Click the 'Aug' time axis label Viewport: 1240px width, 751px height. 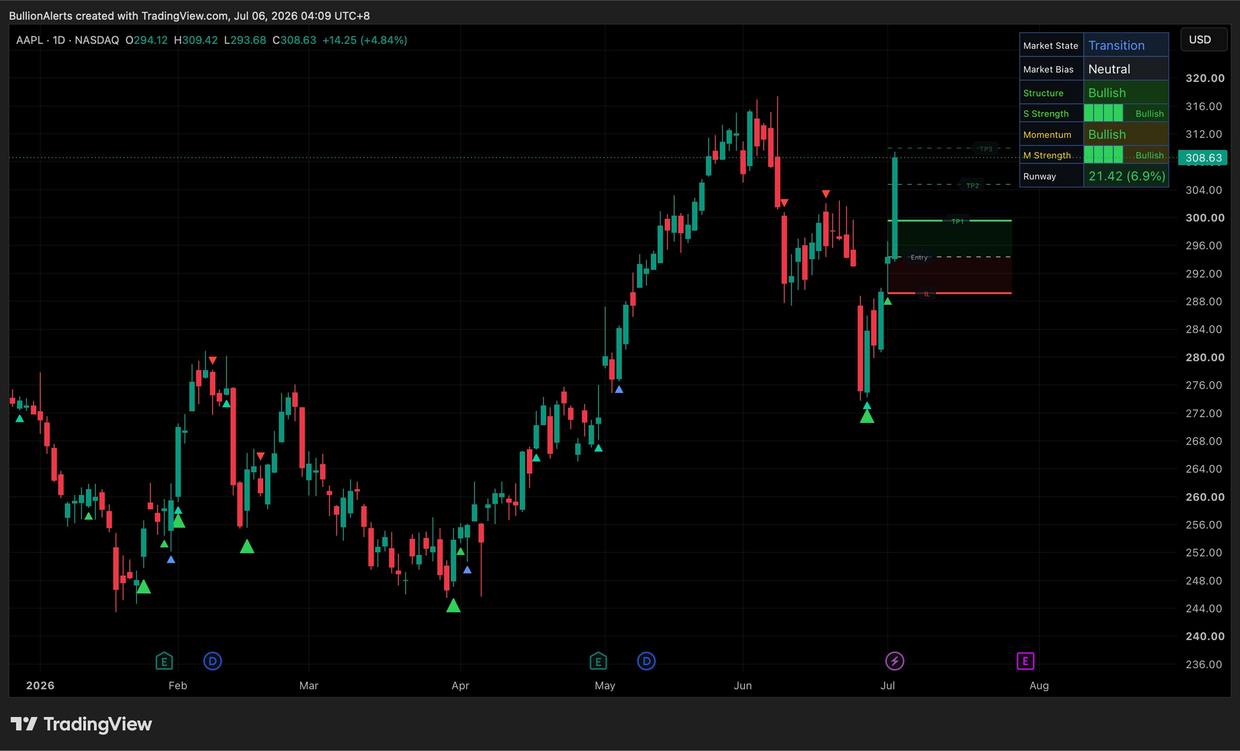tap(1039, 686)
